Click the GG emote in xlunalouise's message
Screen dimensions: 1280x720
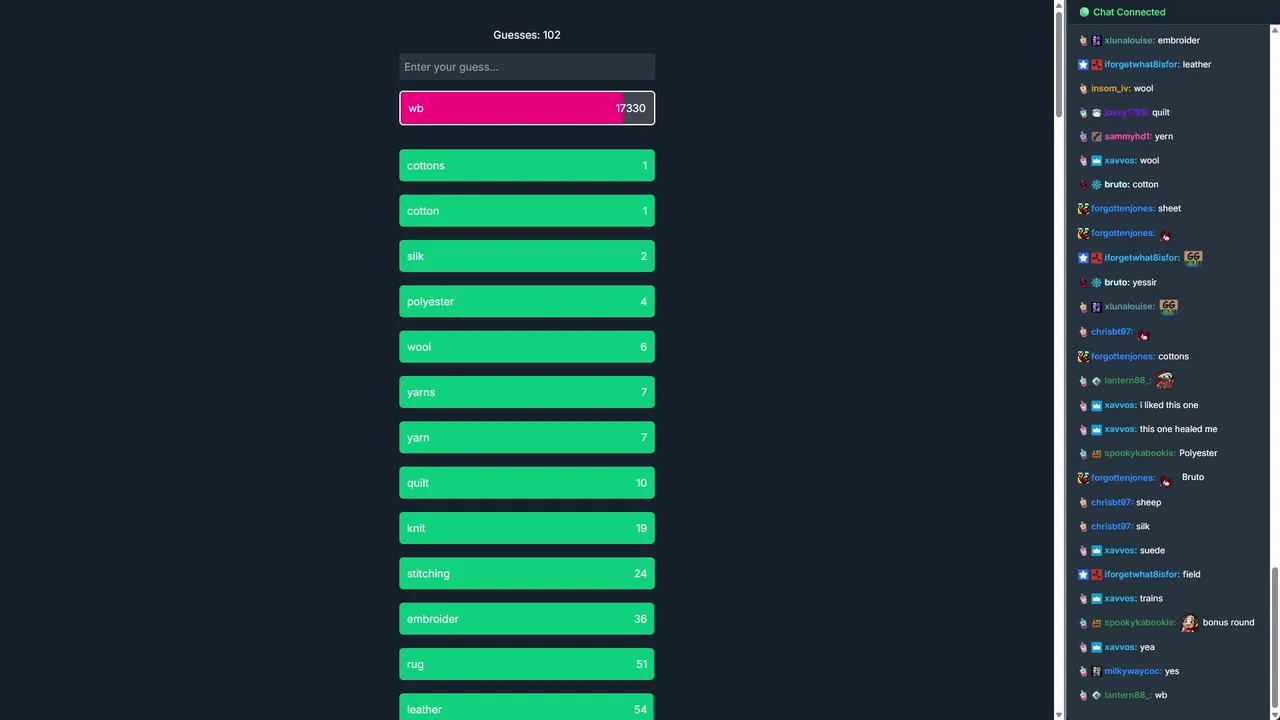[1168, 306]
